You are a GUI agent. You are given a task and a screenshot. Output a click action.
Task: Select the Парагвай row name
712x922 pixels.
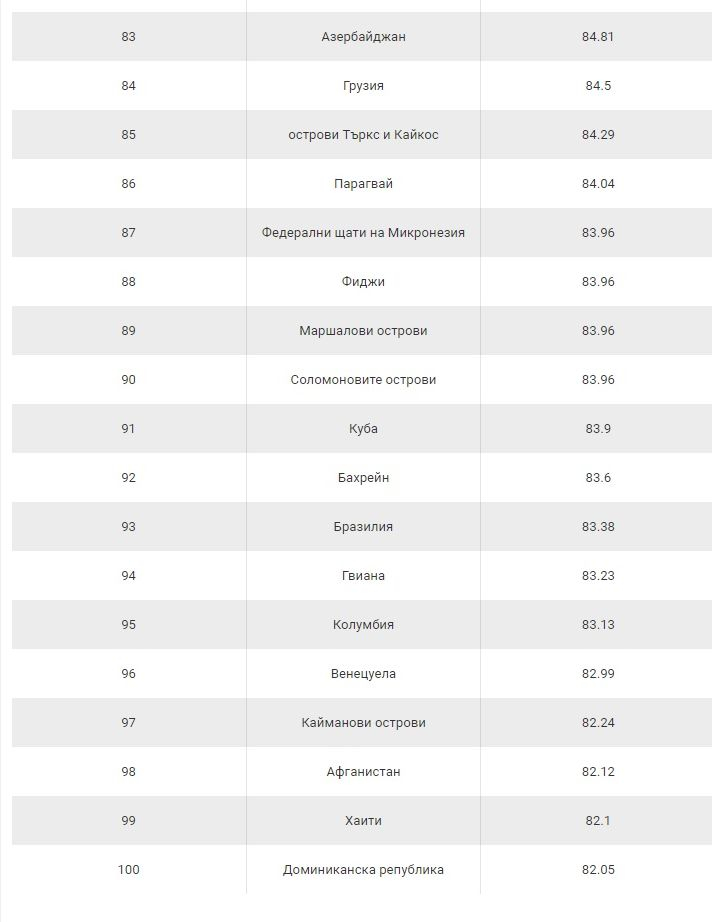point(363,183)
